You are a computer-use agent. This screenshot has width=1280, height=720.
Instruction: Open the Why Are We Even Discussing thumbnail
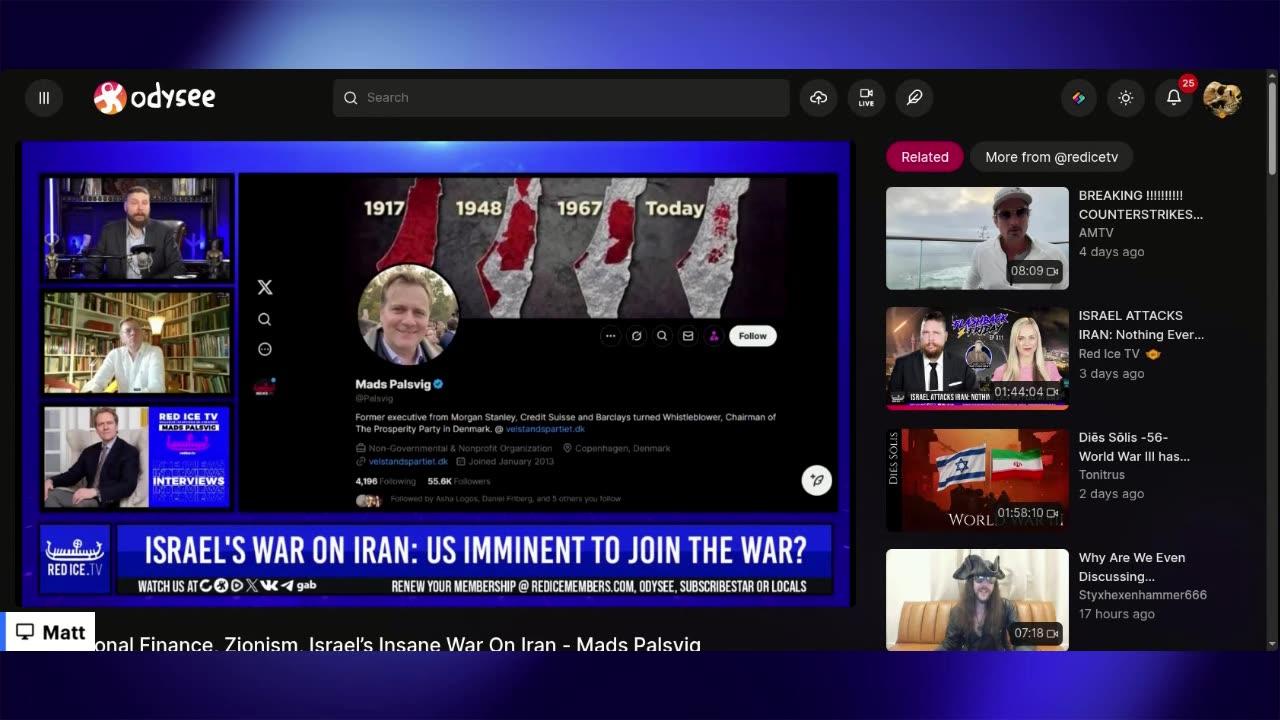977,600
